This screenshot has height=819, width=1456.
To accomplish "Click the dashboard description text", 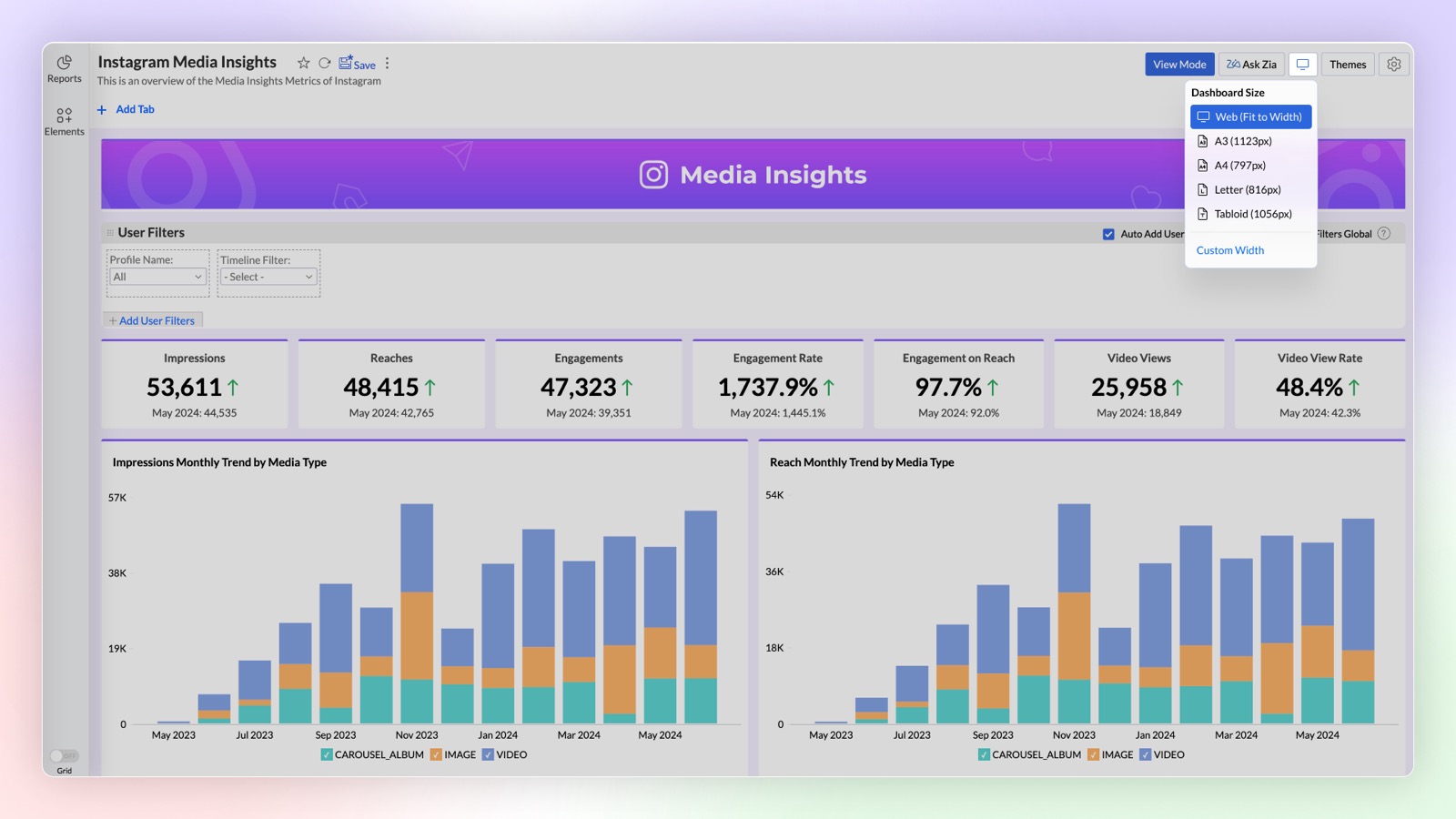I will click(239, 81).
